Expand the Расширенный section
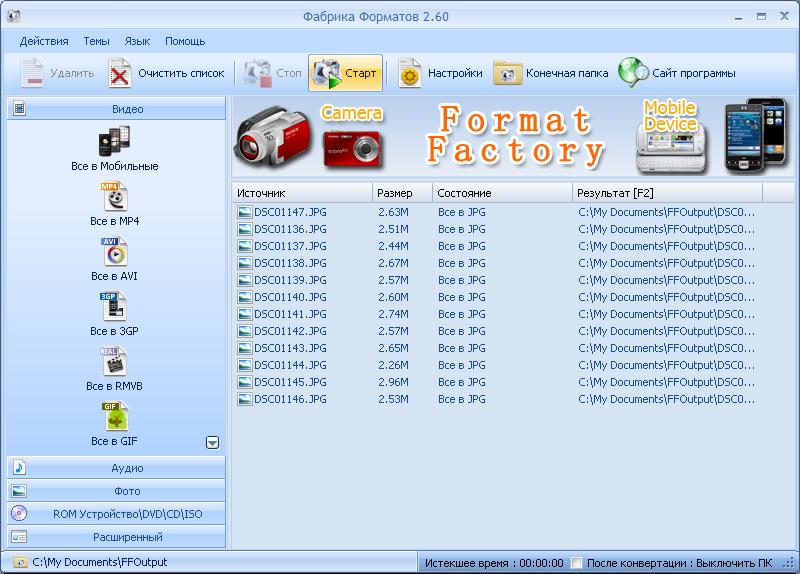This screenshot has height=574, width=800. coord(116,537)
